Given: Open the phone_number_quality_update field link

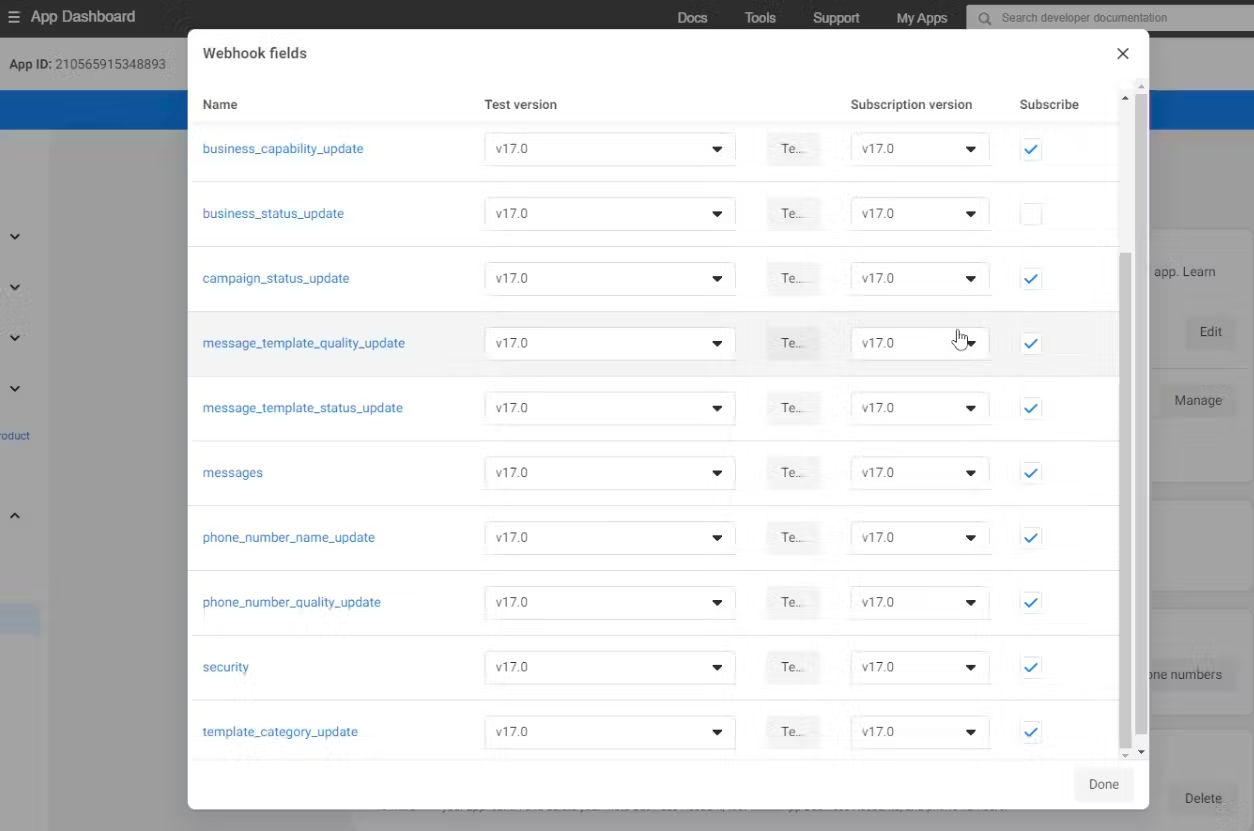Looking at the screenshot, I should (292, 602).
